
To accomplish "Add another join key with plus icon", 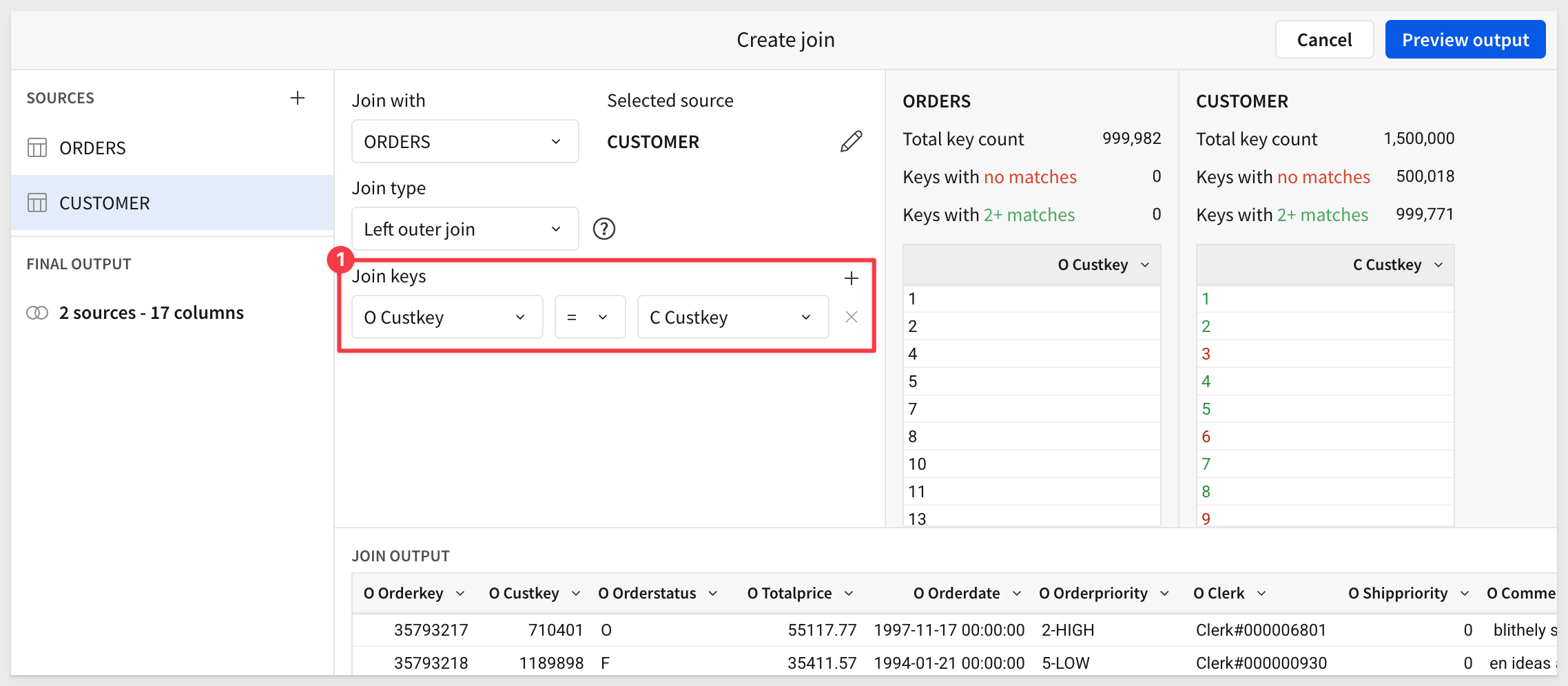I will (x=852, y=278).
